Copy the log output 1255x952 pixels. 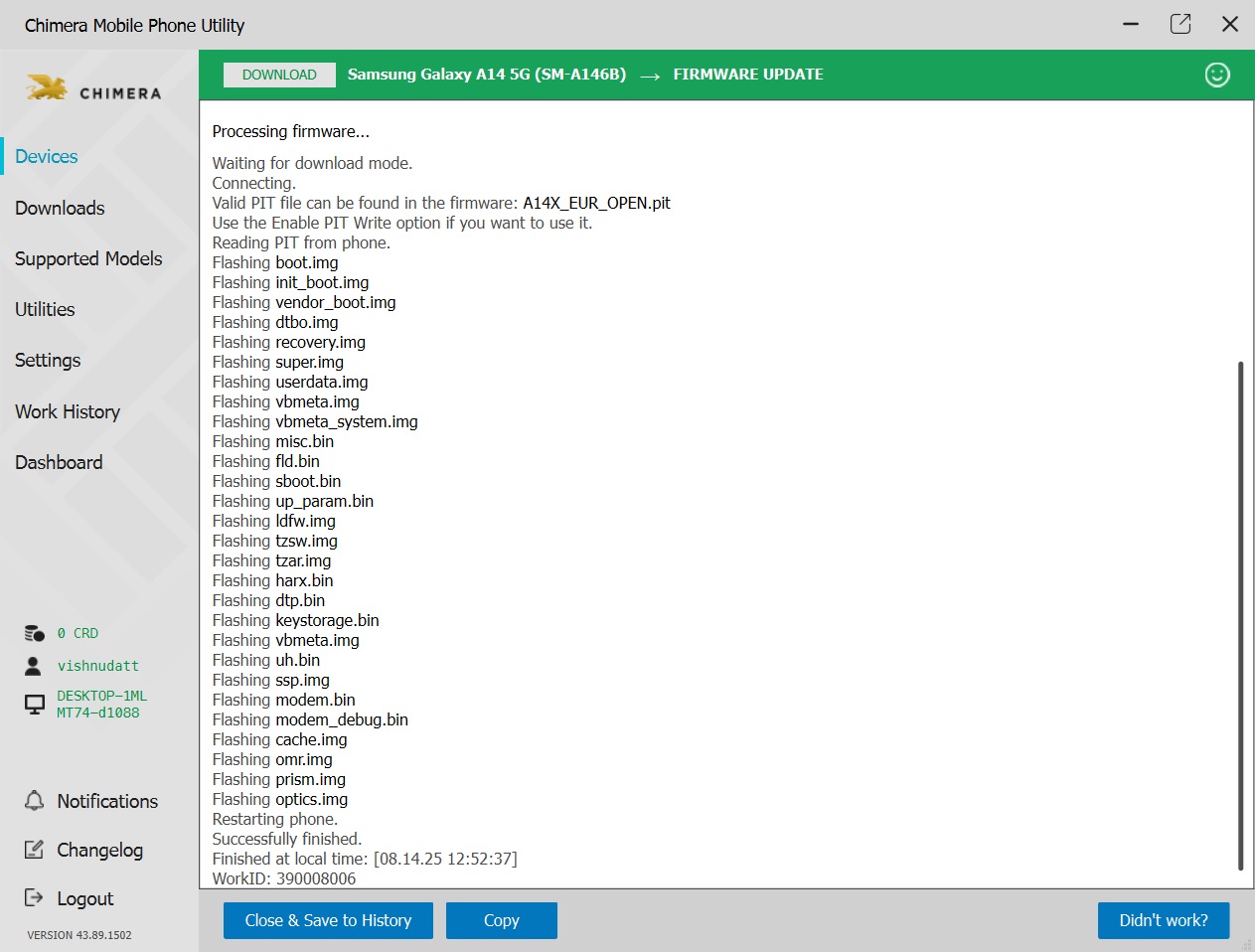pos(502,920)
